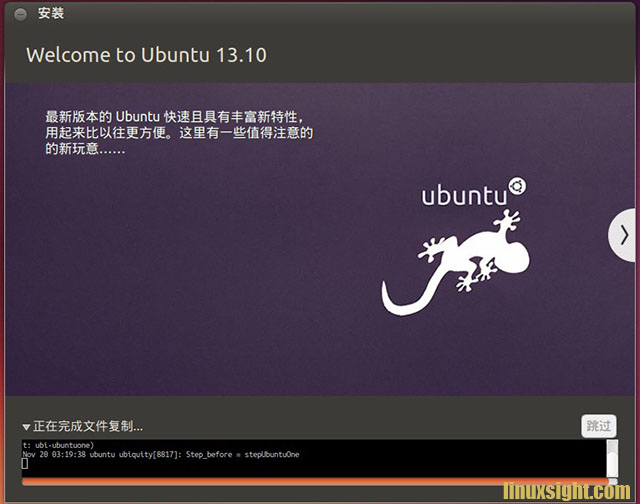Screen dimensions: 640x504
Task: Click the installer window's round title button
Action: pos(20,15)
